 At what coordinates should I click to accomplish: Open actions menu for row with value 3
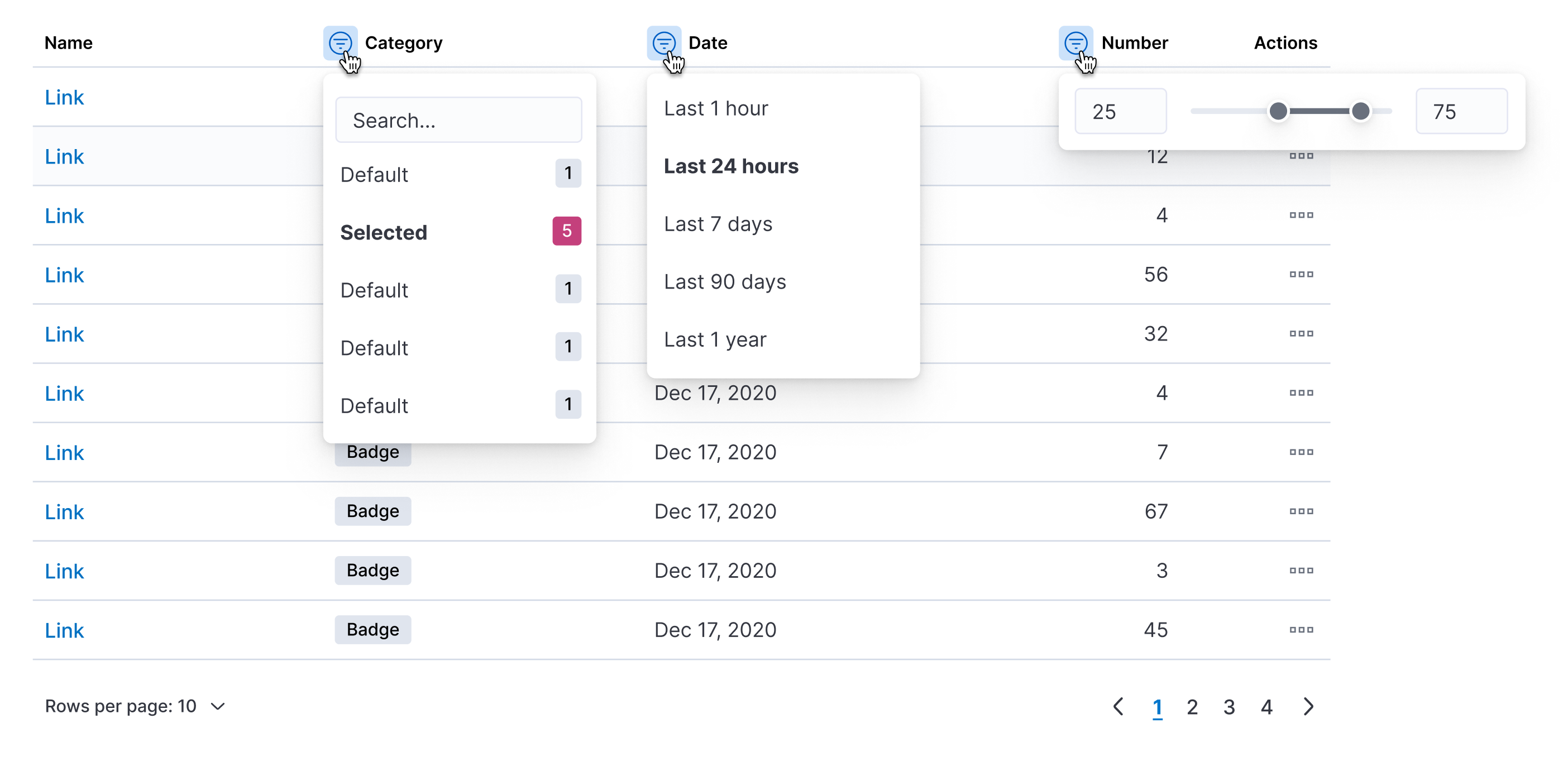coord(1302,570)
